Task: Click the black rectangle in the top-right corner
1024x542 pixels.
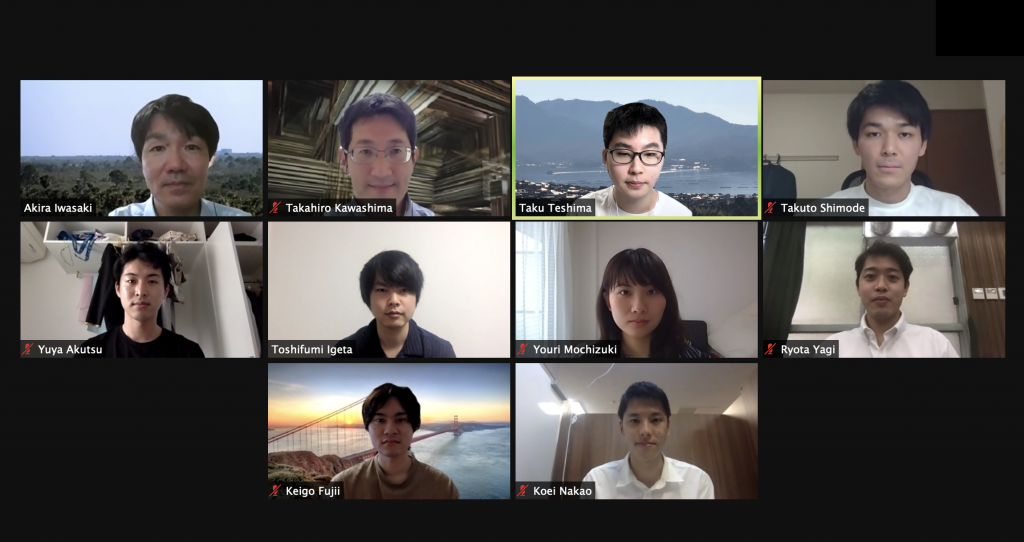Action: click(x=980, y=27)
